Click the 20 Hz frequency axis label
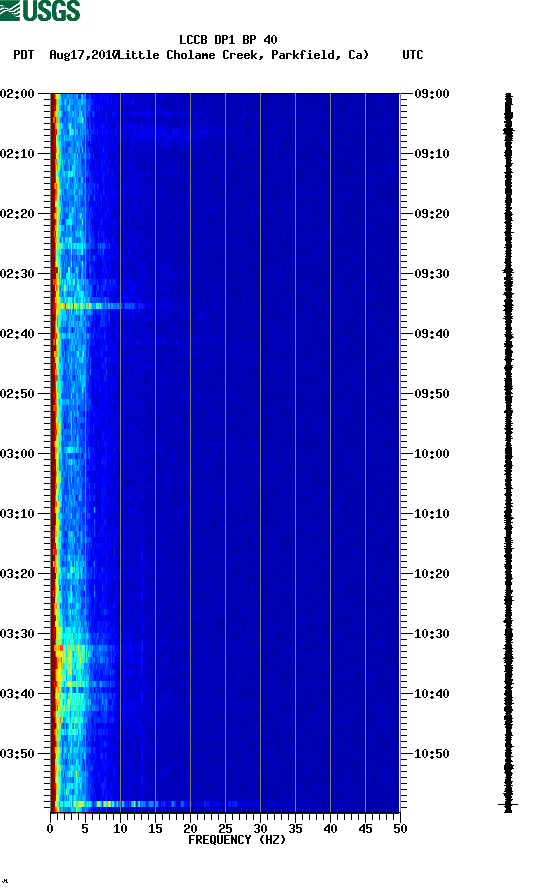The height and width of the screenshot is (892, 552). point(190,829)
